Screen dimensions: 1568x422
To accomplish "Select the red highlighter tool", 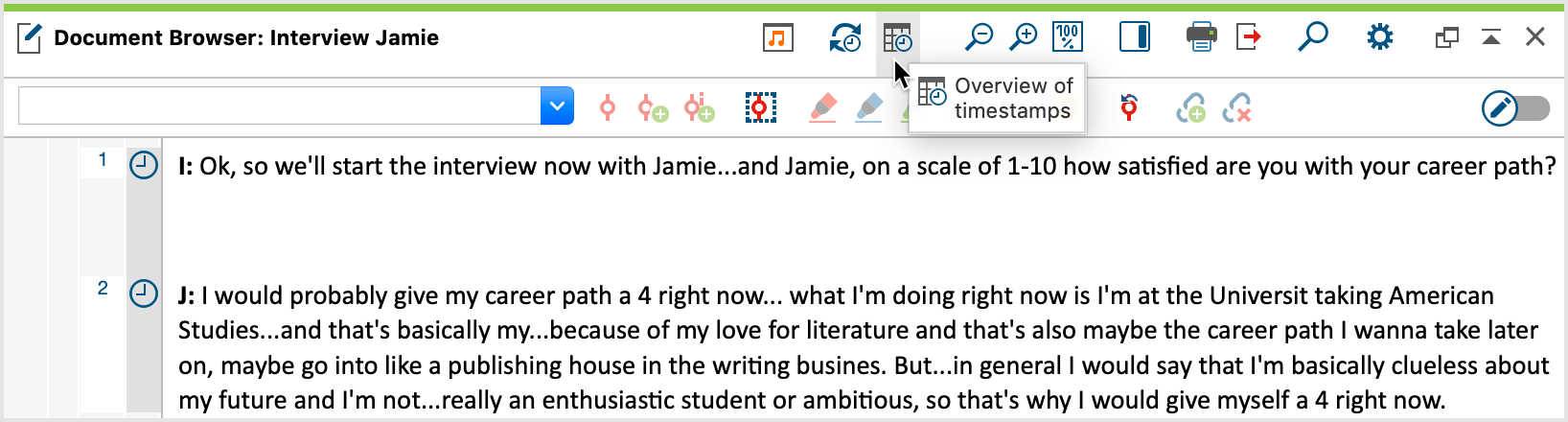I will pos(822,107).
